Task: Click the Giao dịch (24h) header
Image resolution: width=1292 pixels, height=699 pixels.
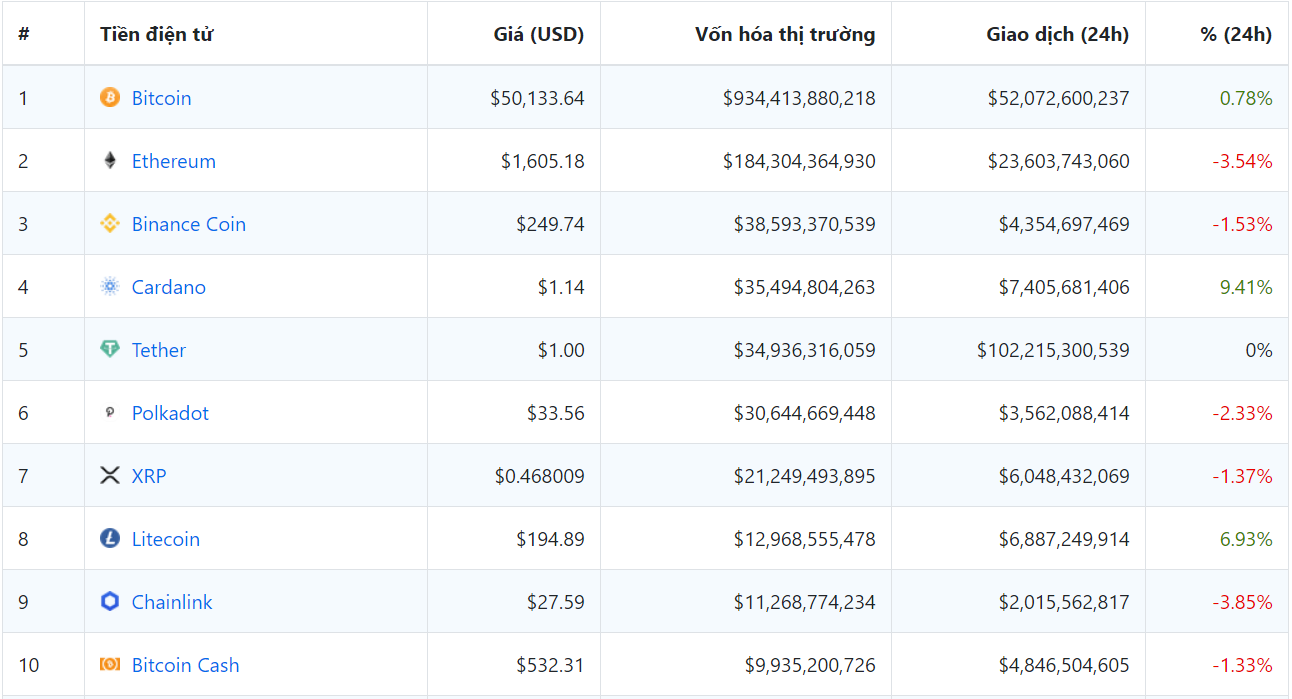Action: tap(1058, 34)
